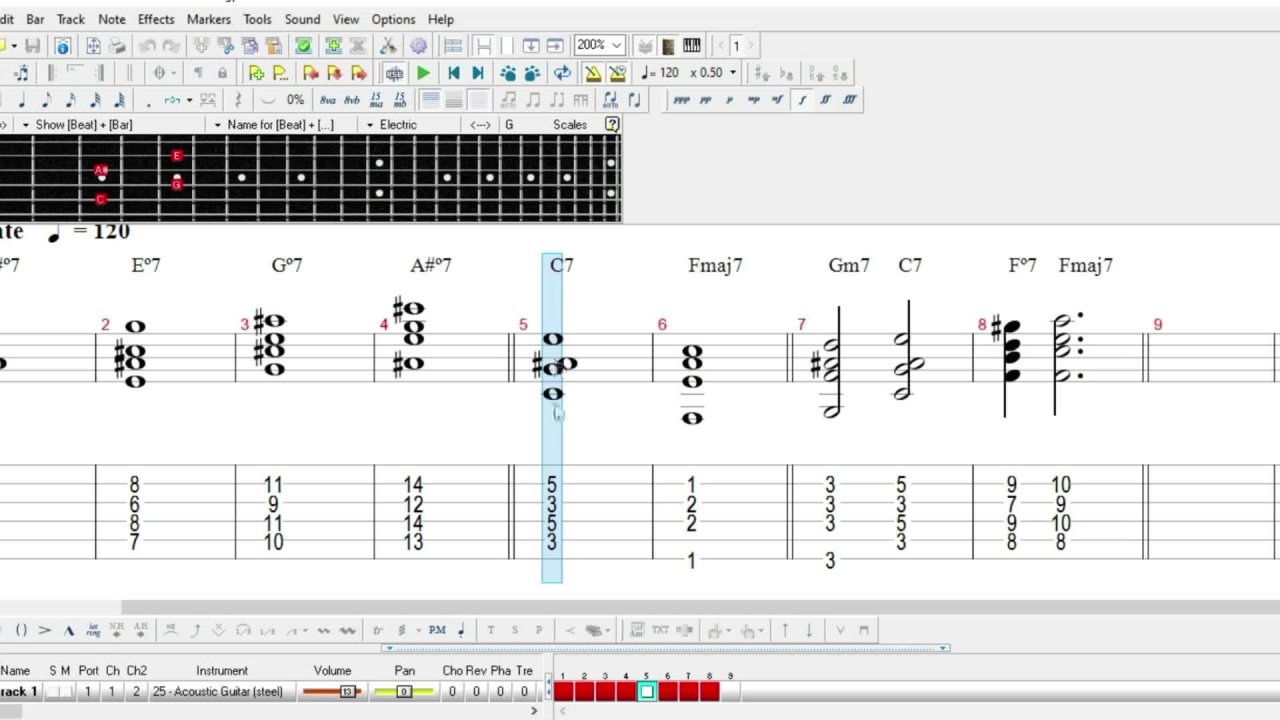Image resolution: width=1280 pixels, height=720 pixels.
Task: Click the RSE realistic sound engine icon
Action: click(x=395, y=73)
